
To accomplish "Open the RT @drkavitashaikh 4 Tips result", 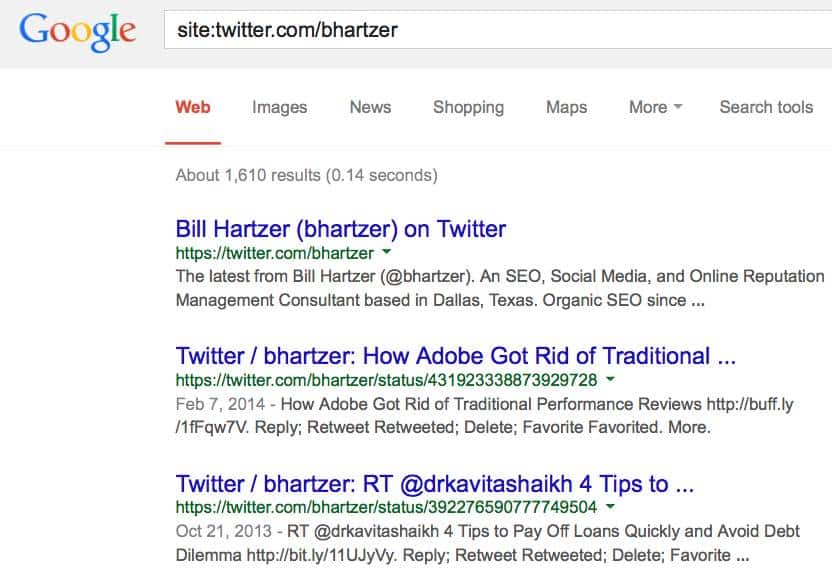I will click(435, 484).
